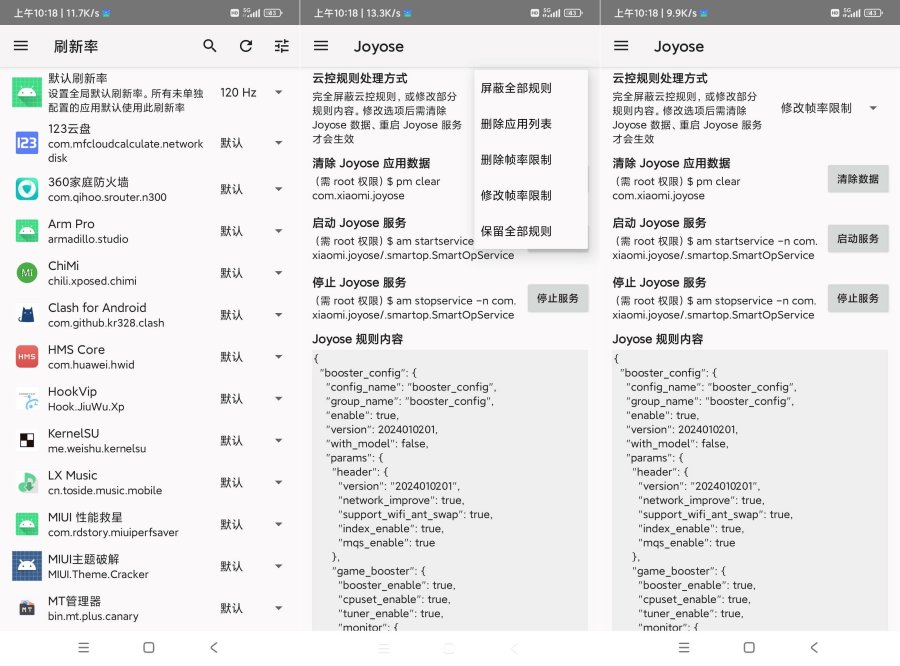The width and height of the screenshot is (900, 666).
Task: Click the Clash for Android cat icon
Action: pyautogui.click(x=27, y=315)
